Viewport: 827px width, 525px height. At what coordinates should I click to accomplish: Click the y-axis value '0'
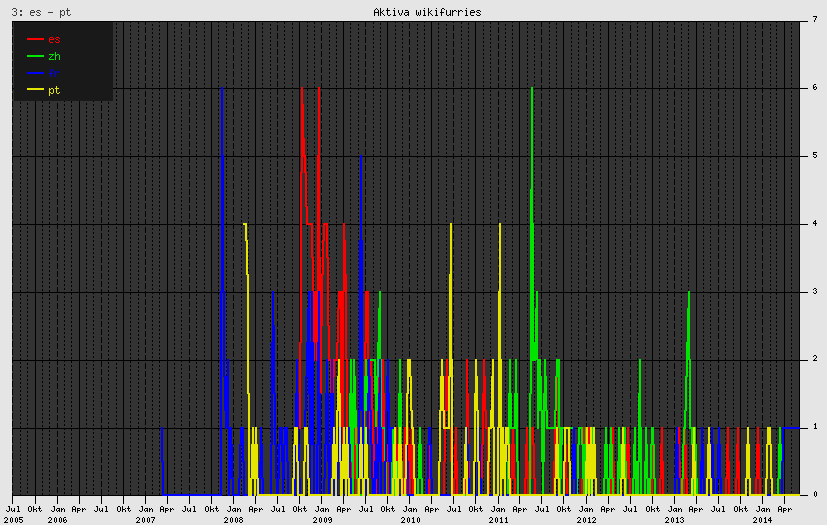tap(815, 494)
